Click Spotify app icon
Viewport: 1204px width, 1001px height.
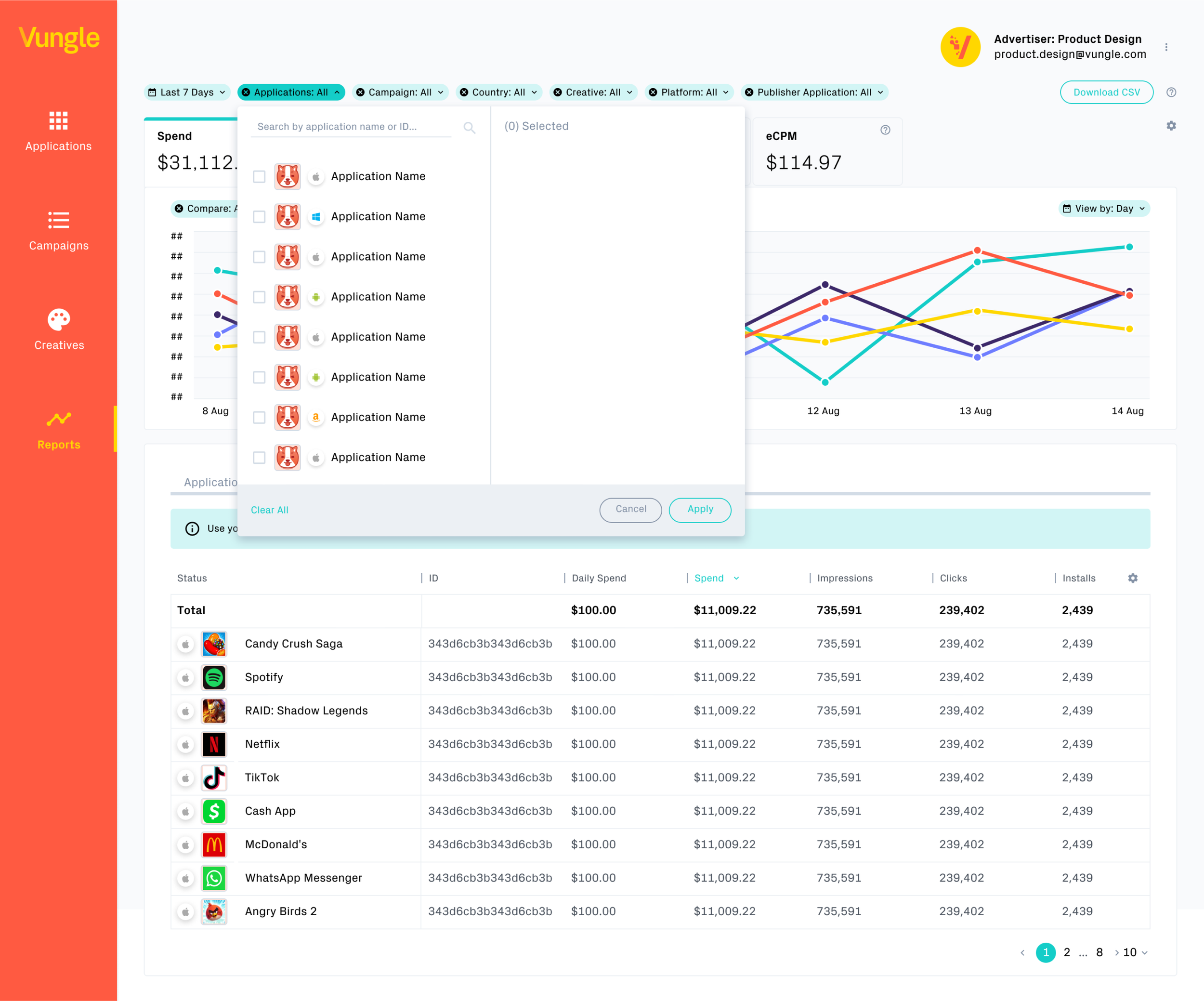[x=214, y=677]
